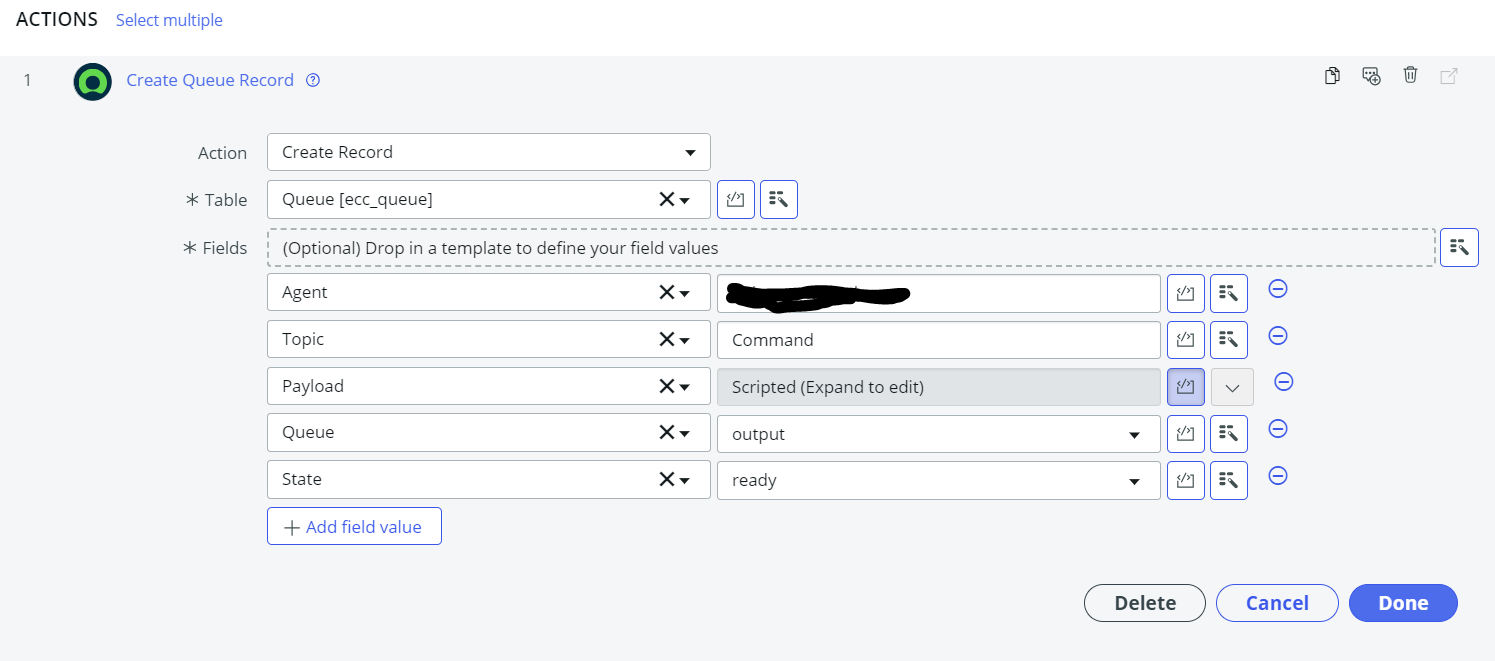Add an annotation comment to this action
Screen dimensions: 1495x661
[x=1371, y=76]
